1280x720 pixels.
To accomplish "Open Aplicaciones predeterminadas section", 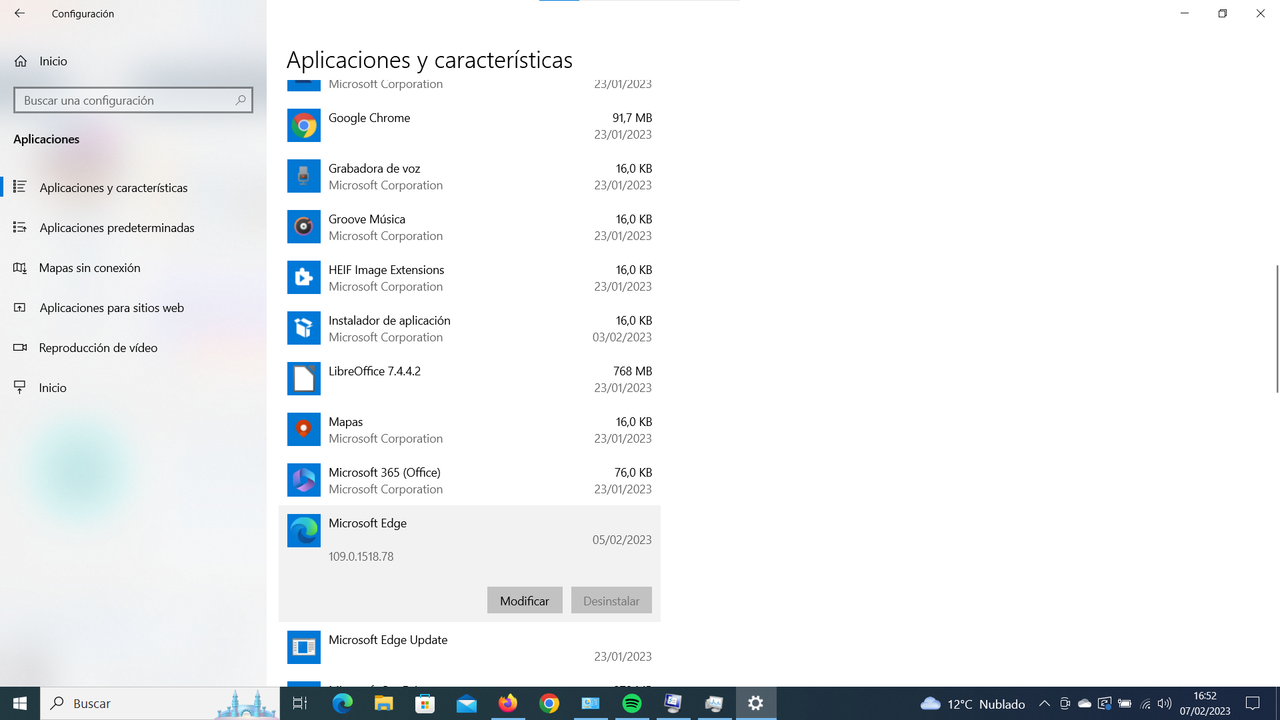I will point(116,227).
